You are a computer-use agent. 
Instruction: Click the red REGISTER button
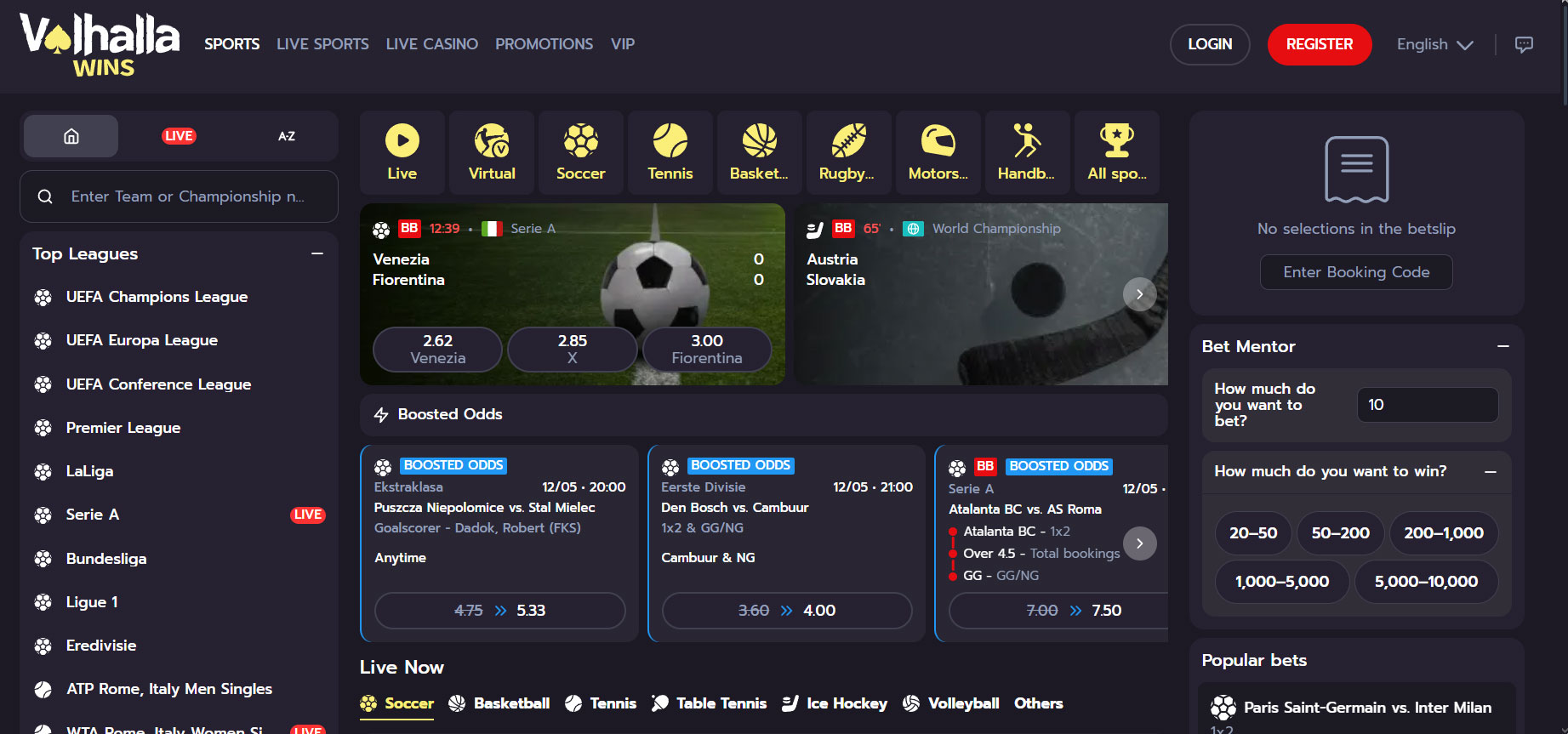(x=1320, y=44)
